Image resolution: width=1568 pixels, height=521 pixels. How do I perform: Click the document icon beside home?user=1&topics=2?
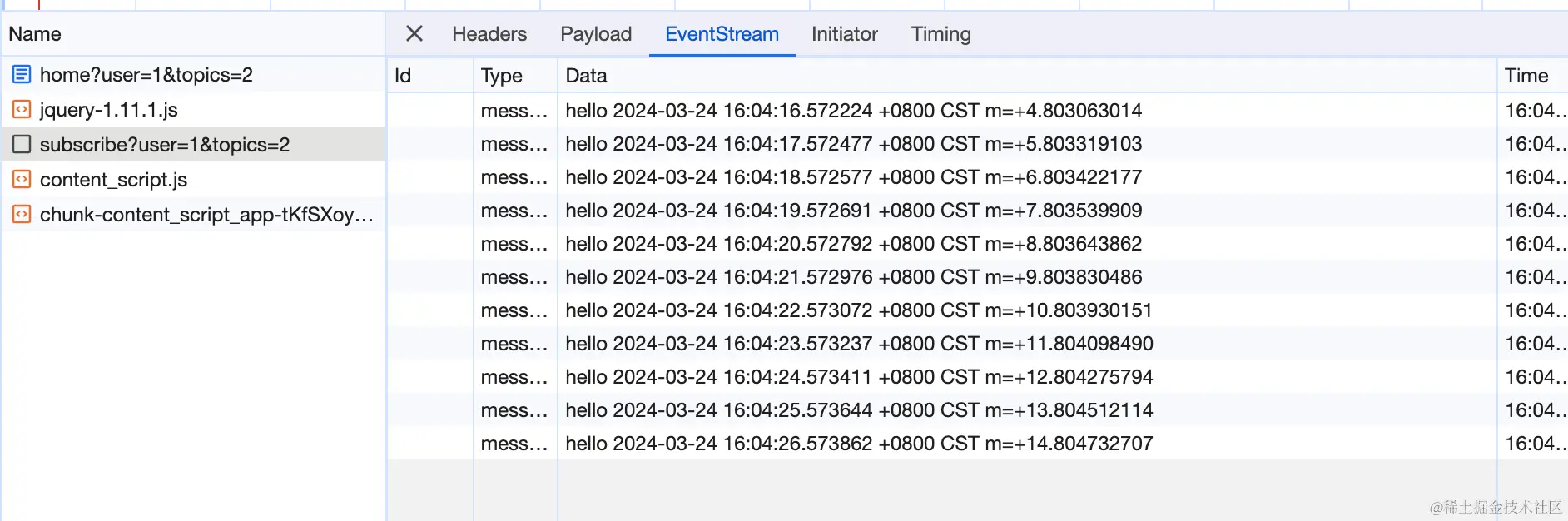pos(22,75)
